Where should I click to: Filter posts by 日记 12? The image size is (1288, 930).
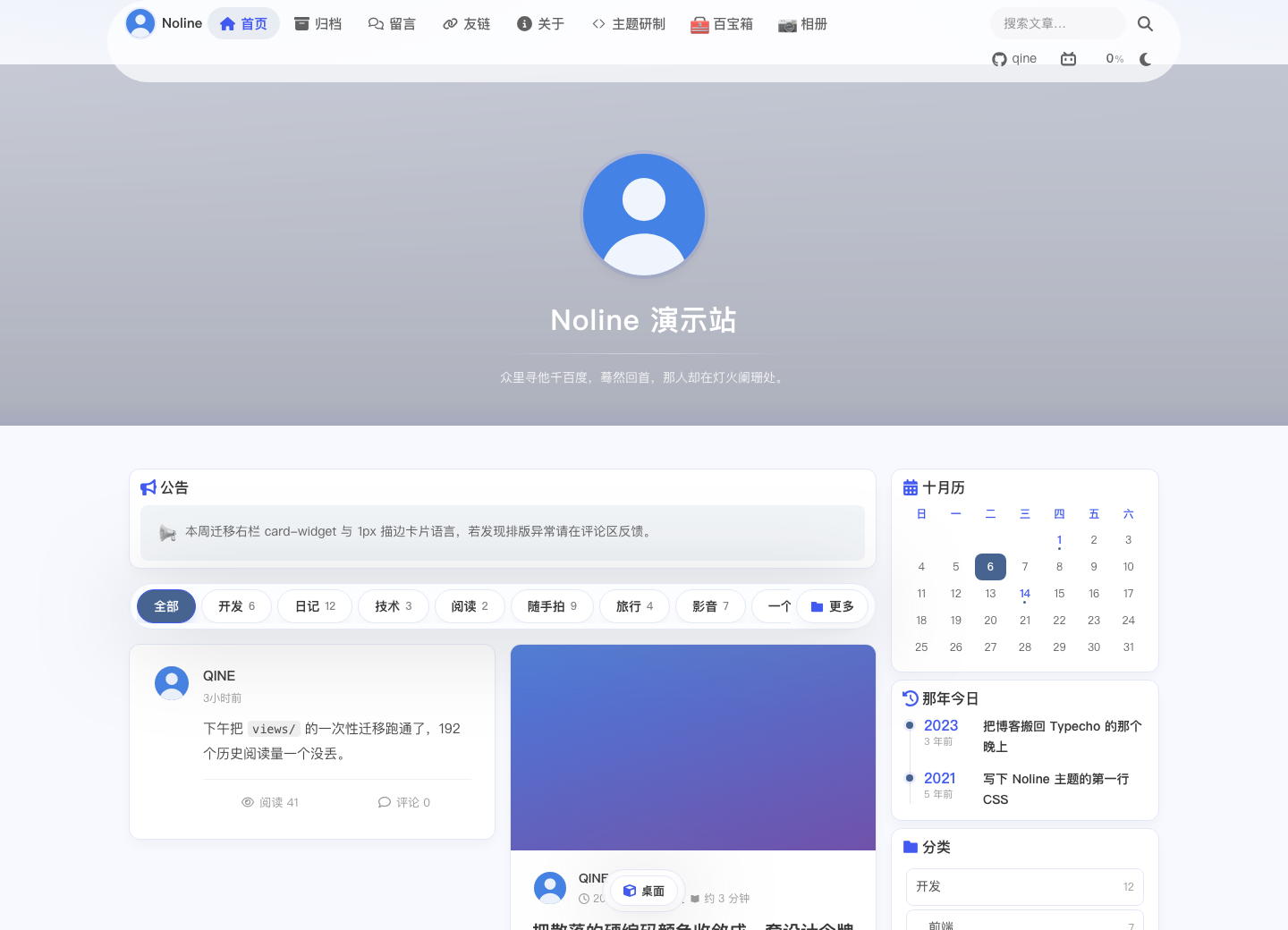(x=315, y=606)
